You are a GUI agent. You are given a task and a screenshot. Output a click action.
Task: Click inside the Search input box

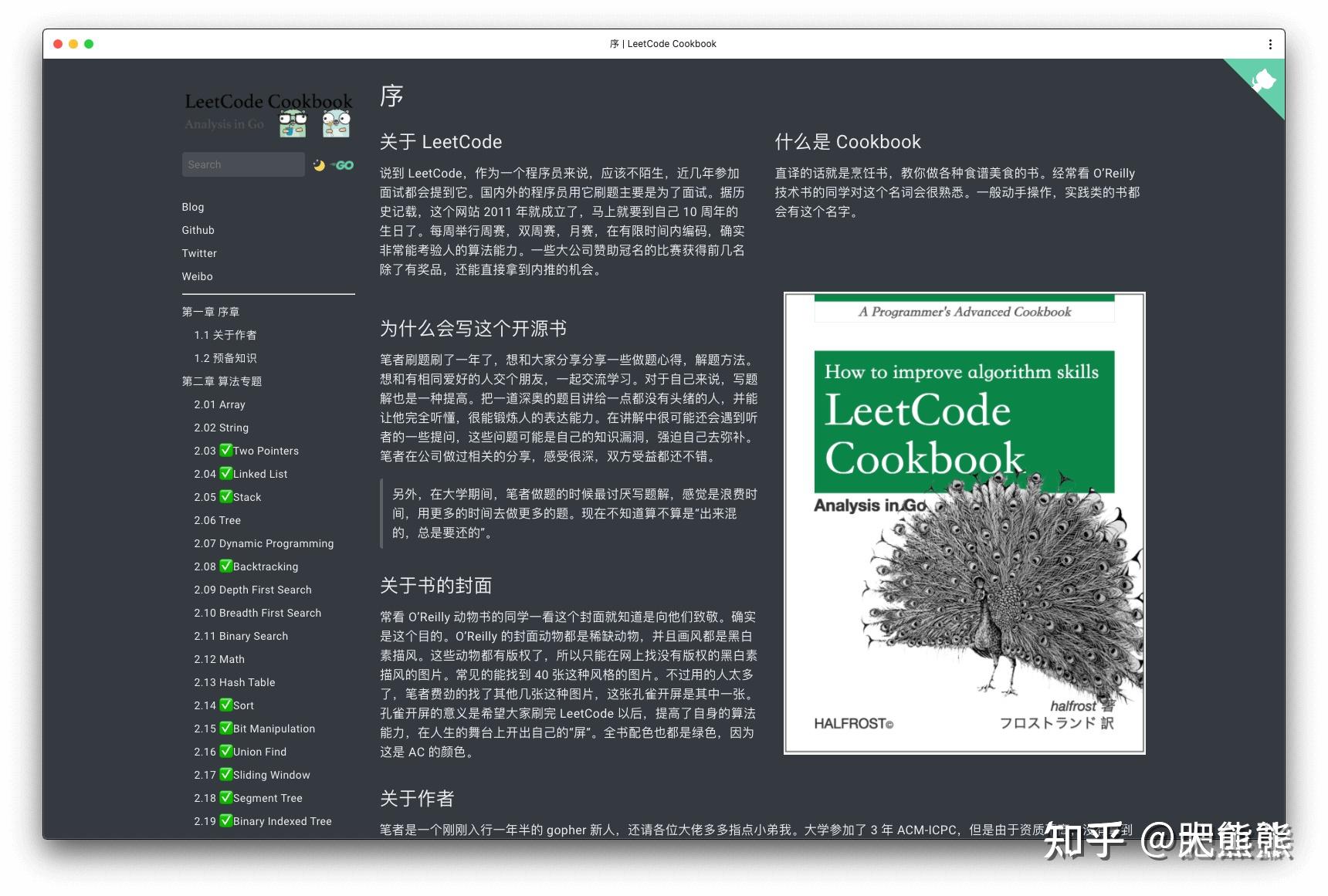pyautogui.click(x=243, y=164)
